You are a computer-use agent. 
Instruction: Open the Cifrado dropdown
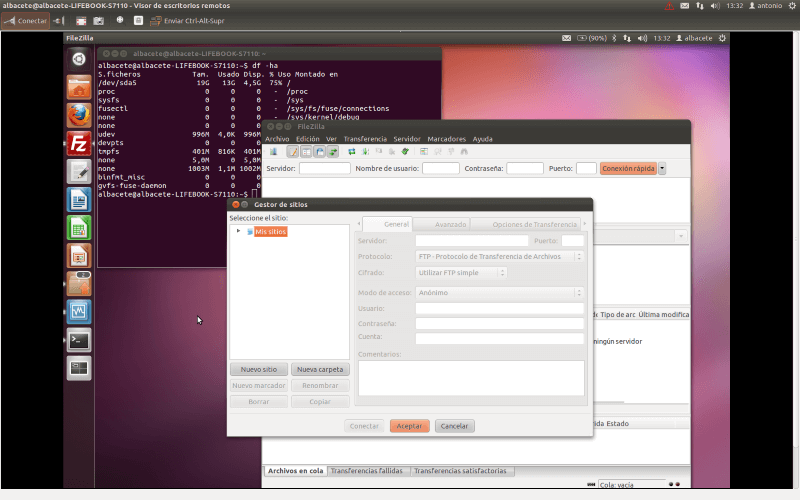click(461, 272)
